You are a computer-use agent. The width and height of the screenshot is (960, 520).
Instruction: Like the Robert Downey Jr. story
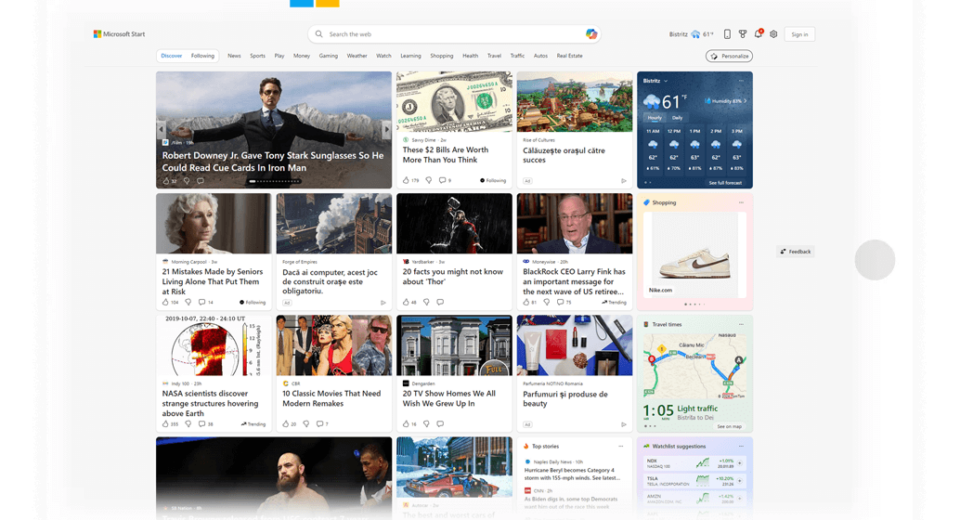coord(166,181)
